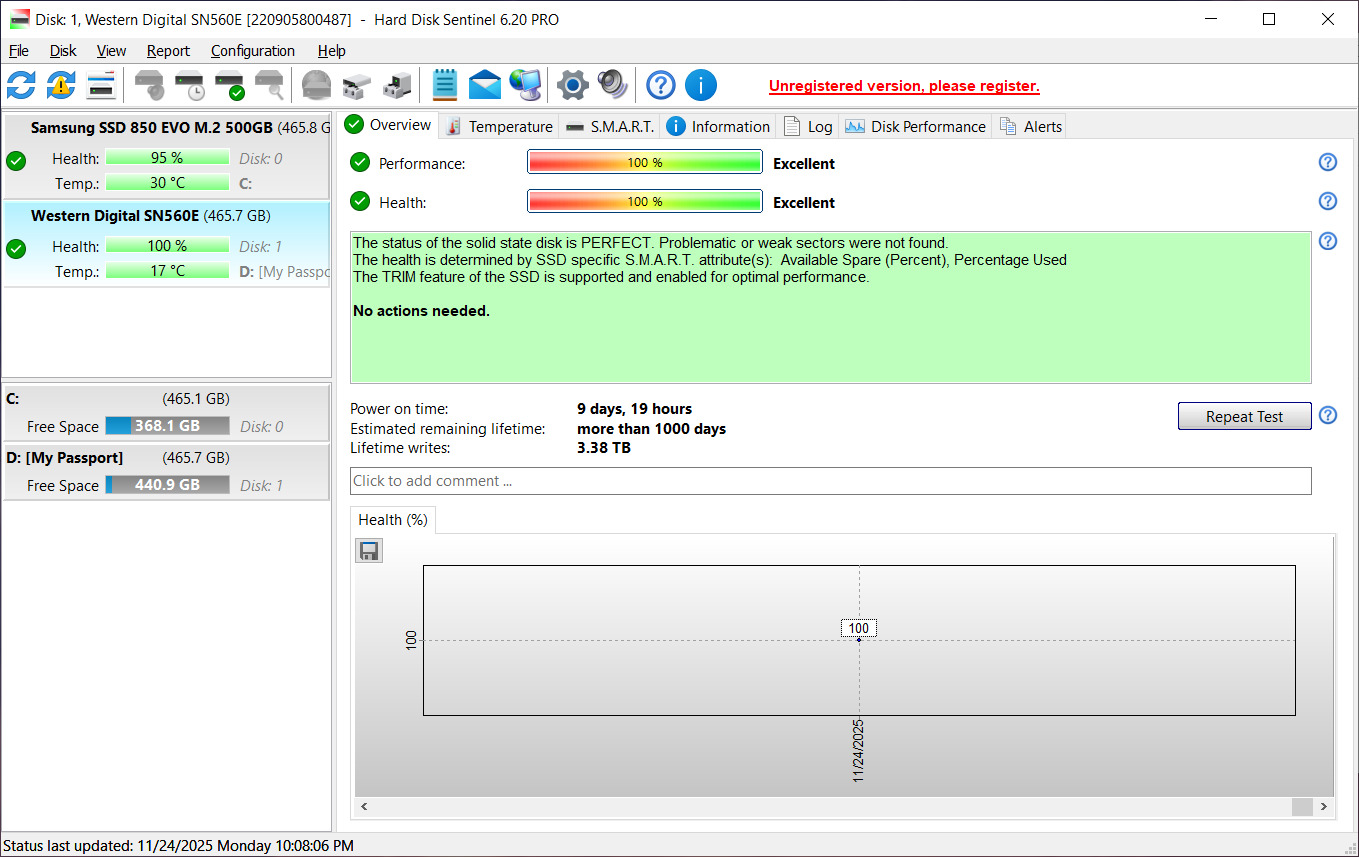1359x858 pixels.
Task: Open the File menu
Action: point(19,51)
